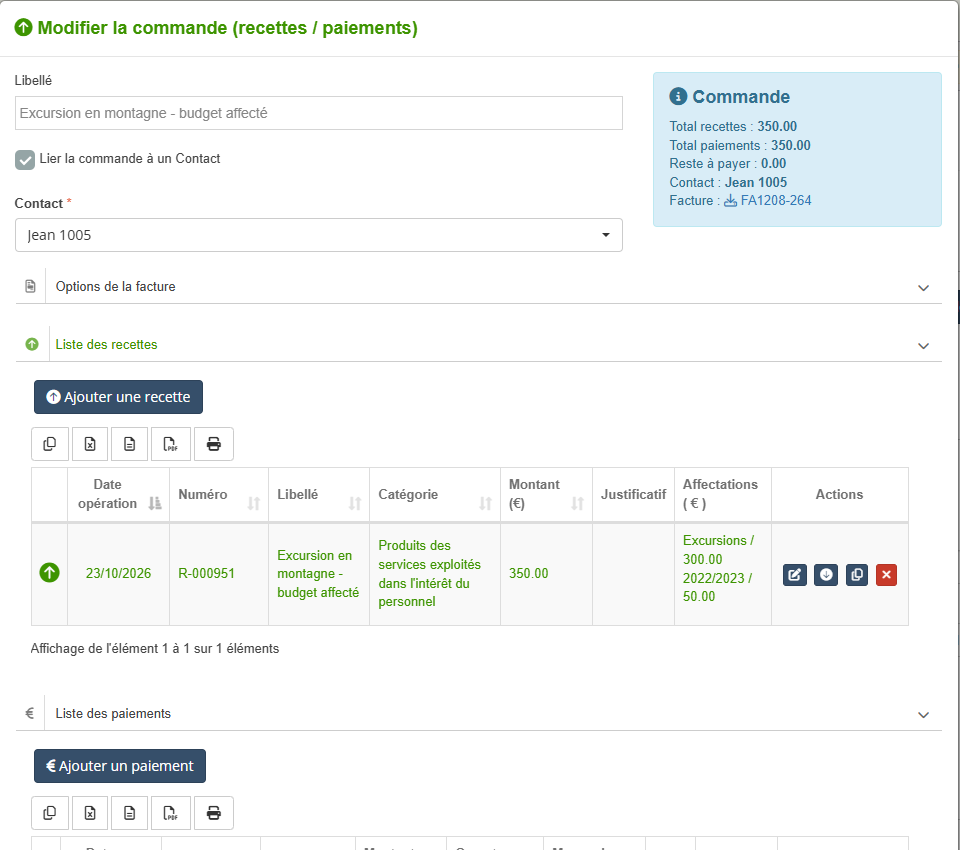Export paiements table to PDF
960x850 pixels.
pyautogui.click(x=171, y=813)
